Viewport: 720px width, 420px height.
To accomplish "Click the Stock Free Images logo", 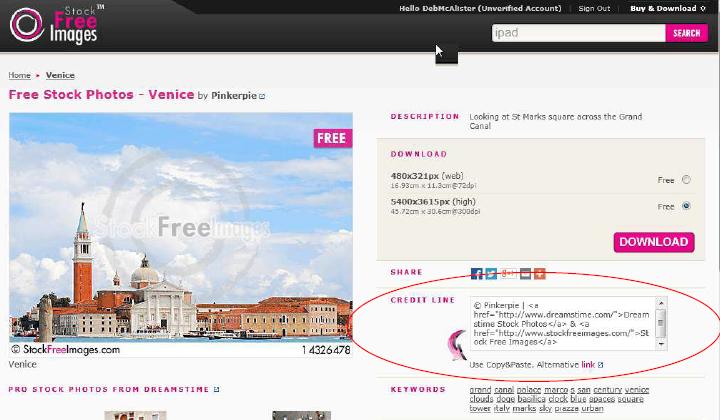I will click(x=55, y=24).
